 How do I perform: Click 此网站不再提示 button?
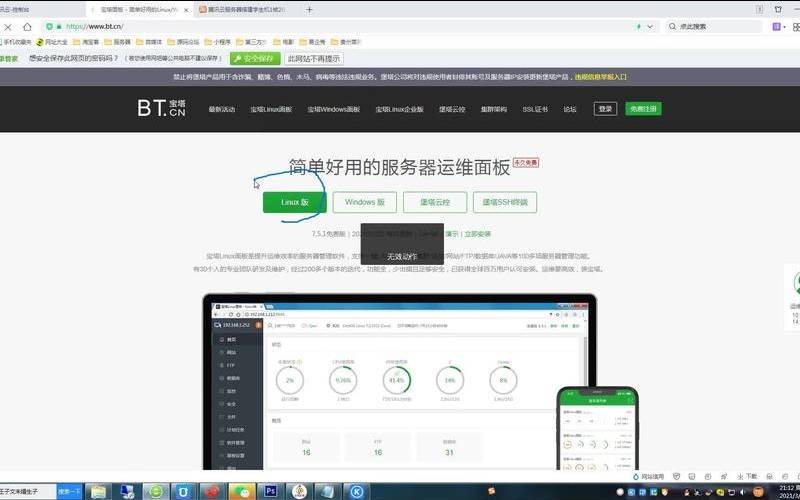click(x=314, y=59)
